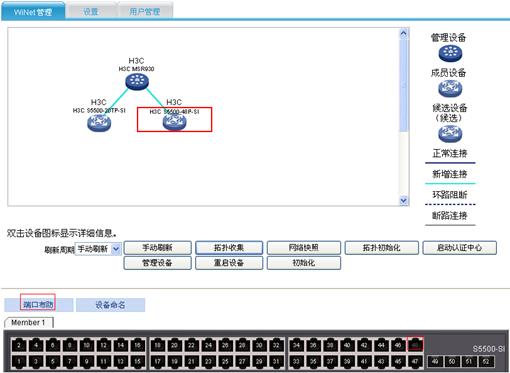Click the 管理设备 legend icon
The width and height of the screenshot is (510, 373).
tap(450, 54)
